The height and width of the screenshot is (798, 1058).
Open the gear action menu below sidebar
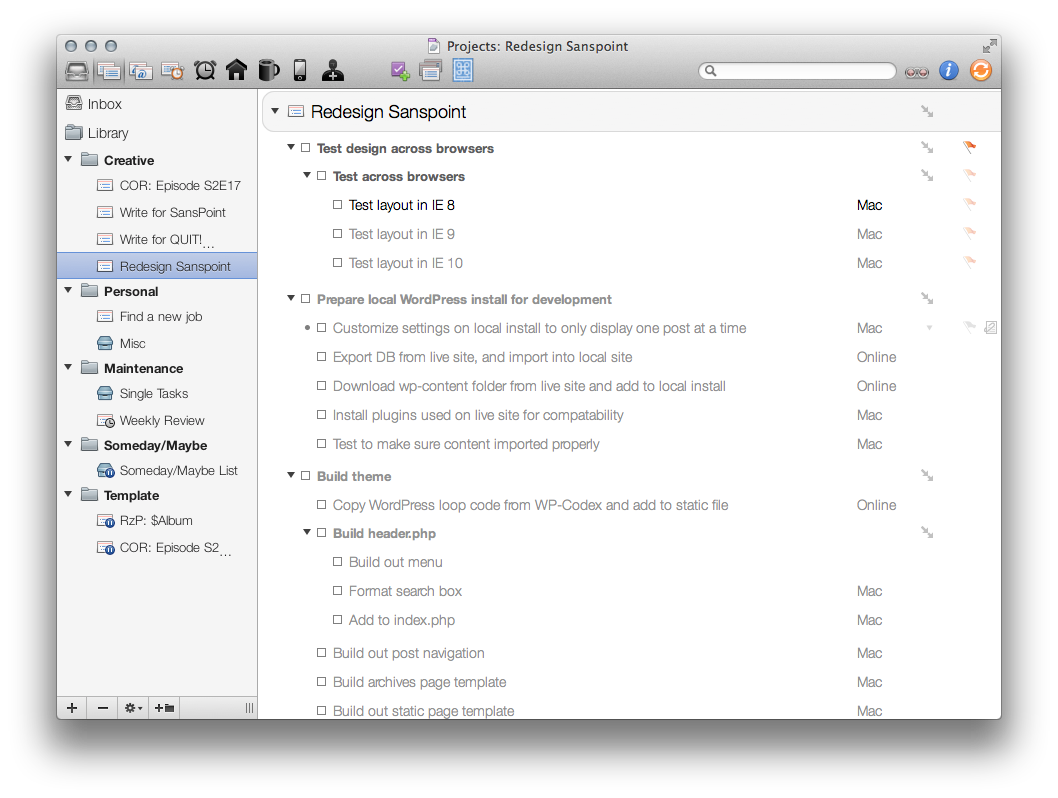pos(132,708)
